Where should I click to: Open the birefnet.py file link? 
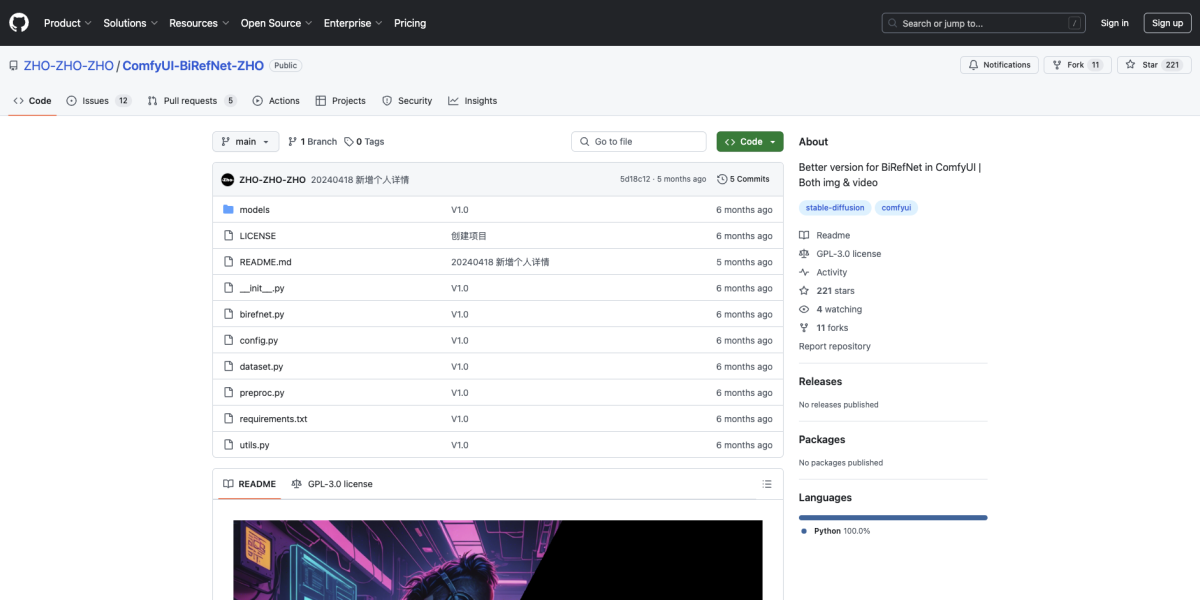pos(262,314)
